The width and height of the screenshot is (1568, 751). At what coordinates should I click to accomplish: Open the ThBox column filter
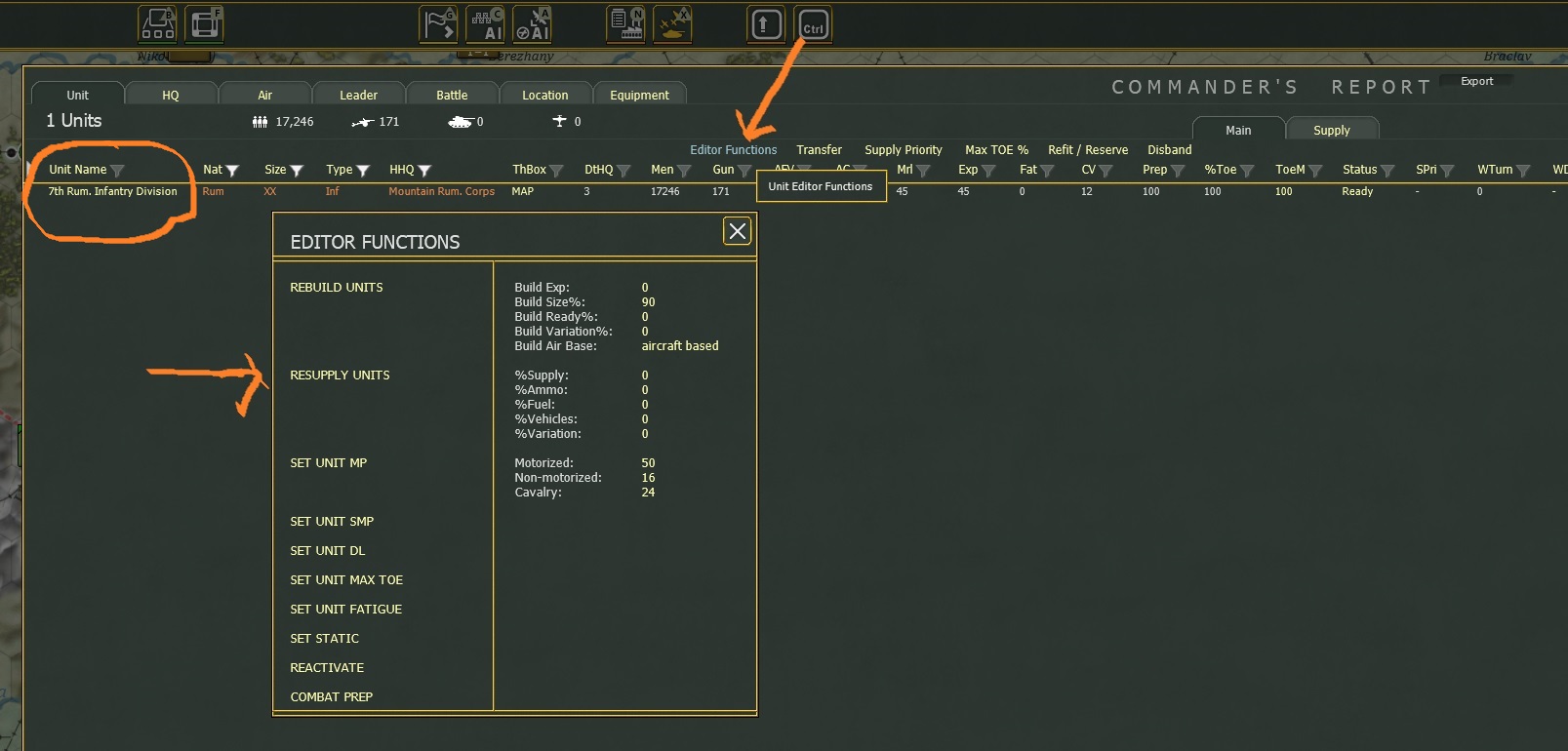point(556,171)
